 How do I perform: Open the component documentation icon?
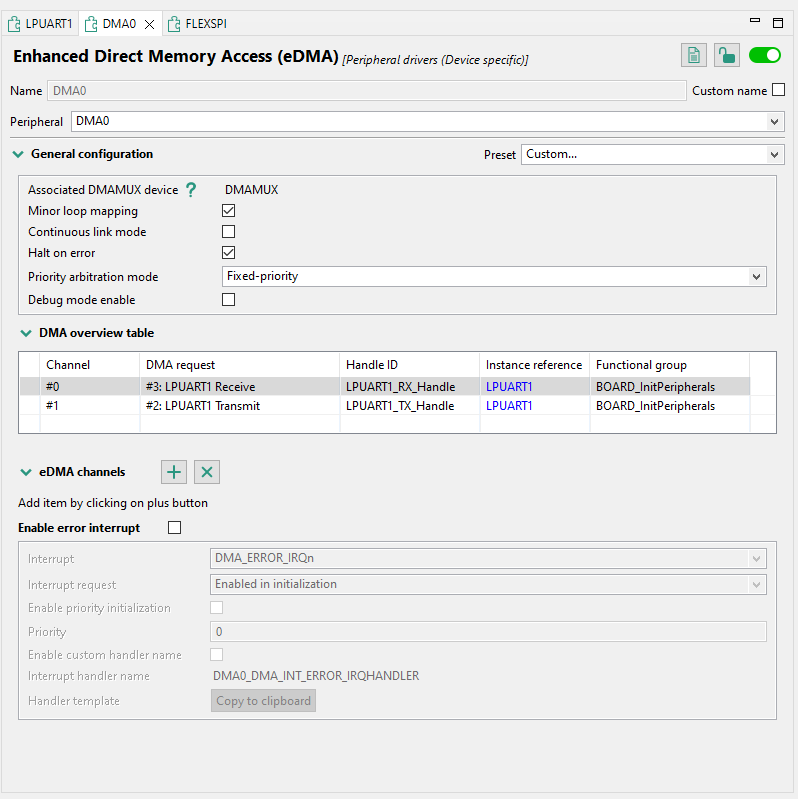(695, 56)
